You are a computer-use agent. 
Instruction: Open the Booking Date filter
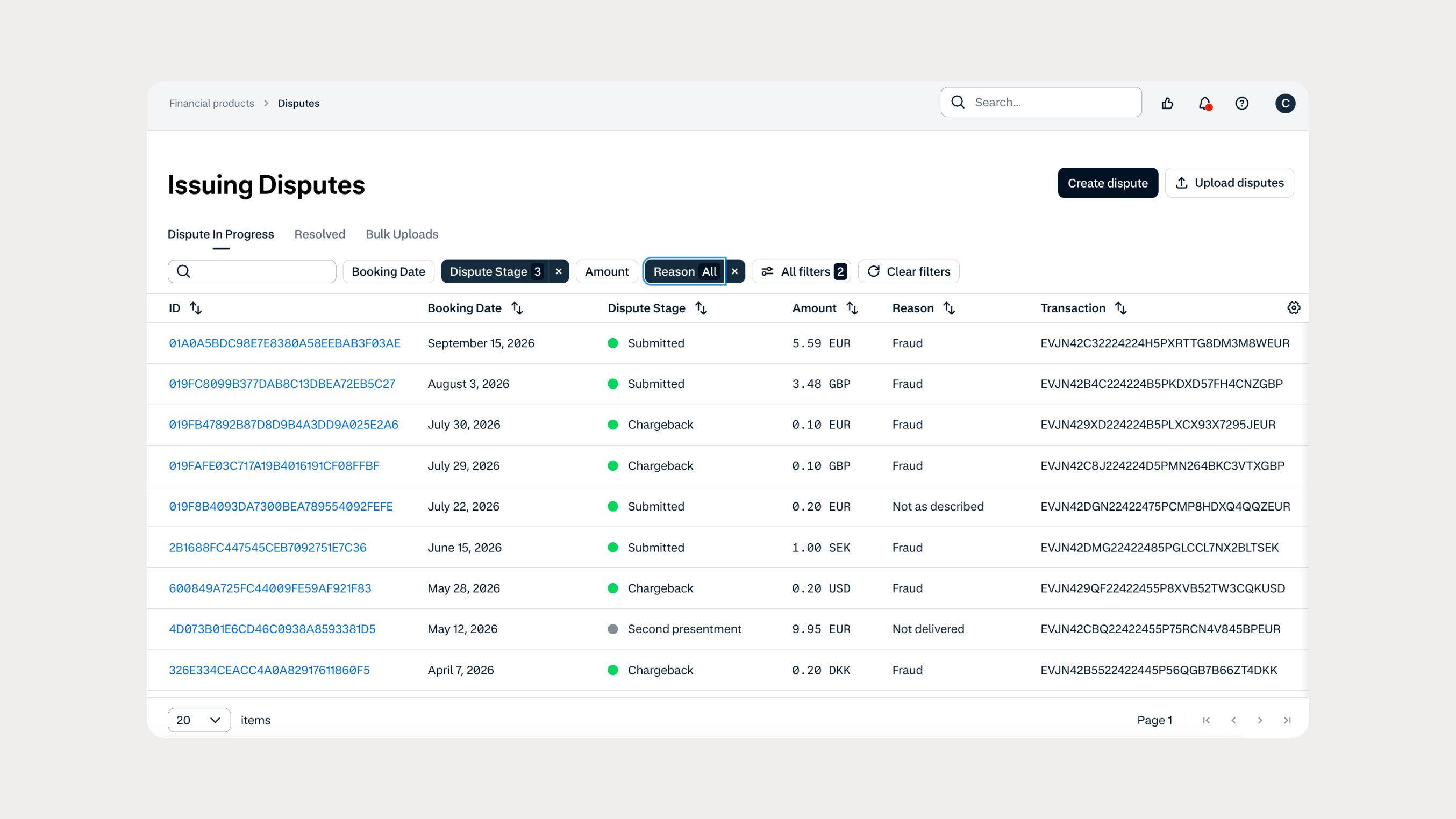388,272
